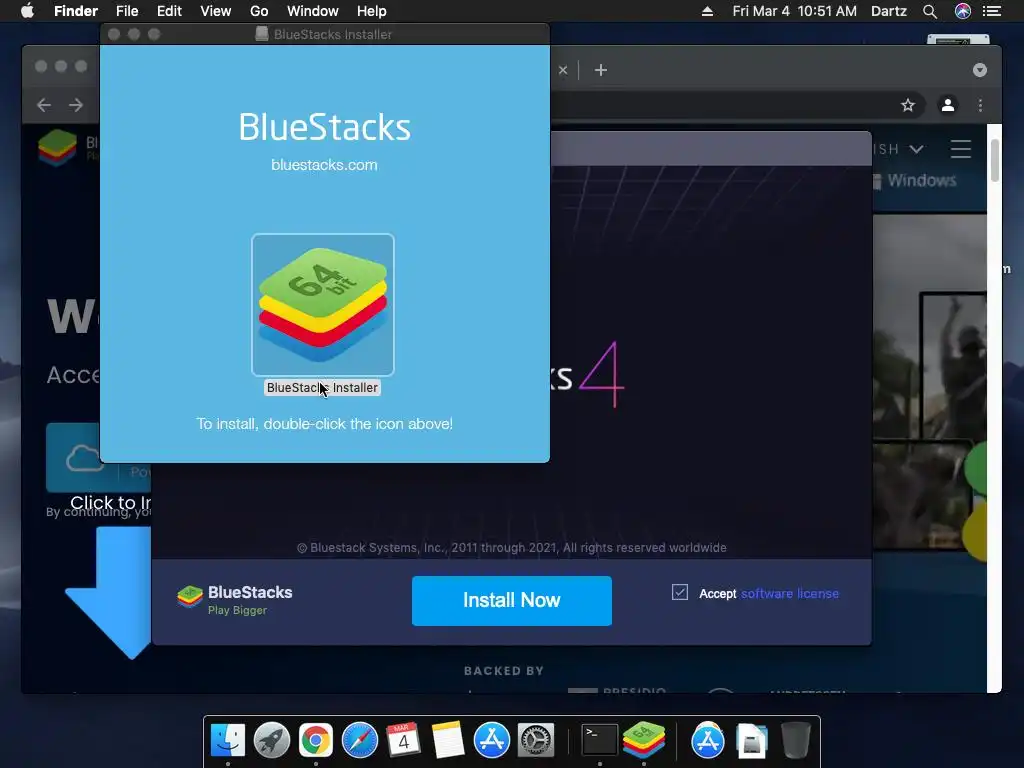Open the File menu
This screenshot has height=768, width=1024.
(127, 11)
